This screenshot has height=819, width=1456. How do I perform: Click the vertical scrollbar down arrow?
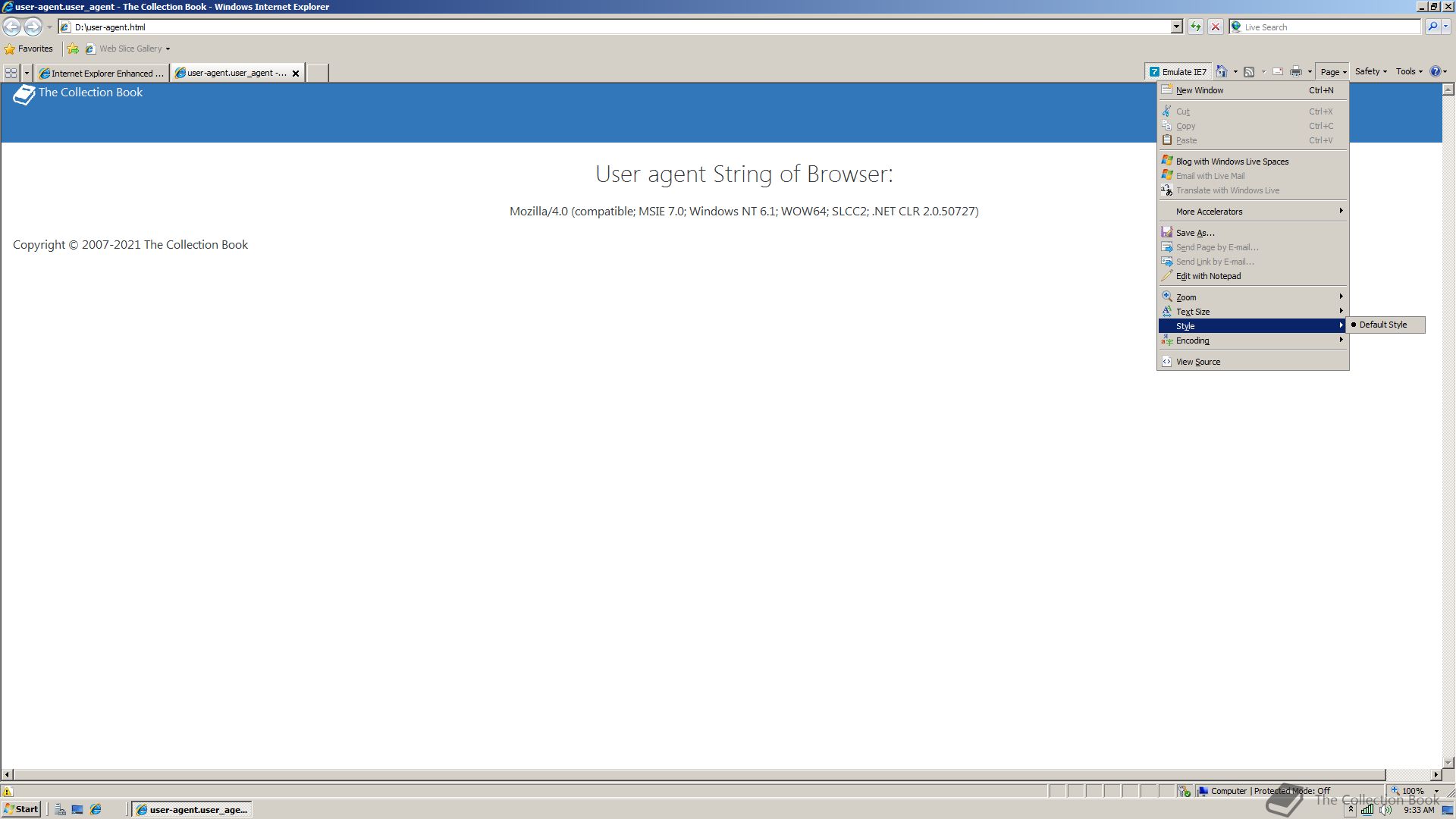click(x=1448, y=762)
